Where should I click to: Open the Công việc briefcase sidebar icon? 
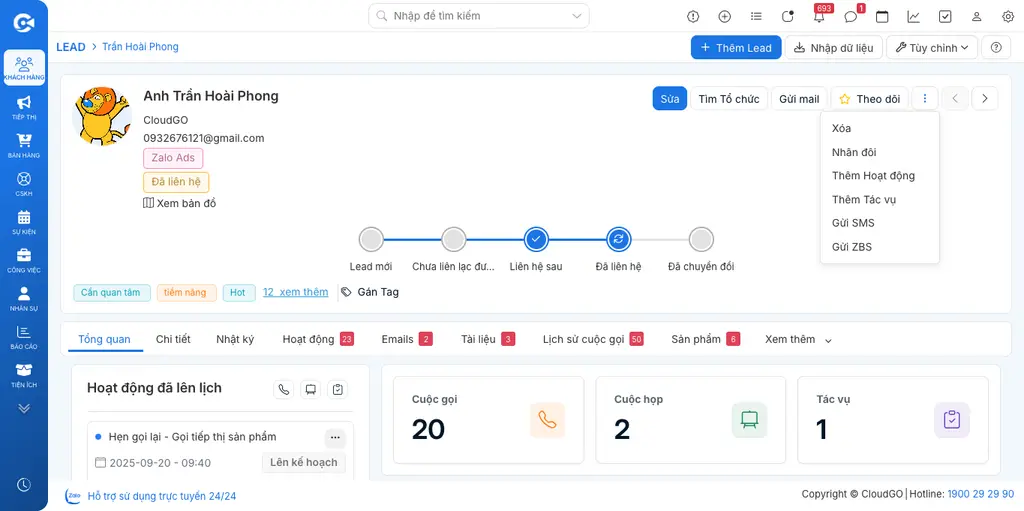[24, 260]
